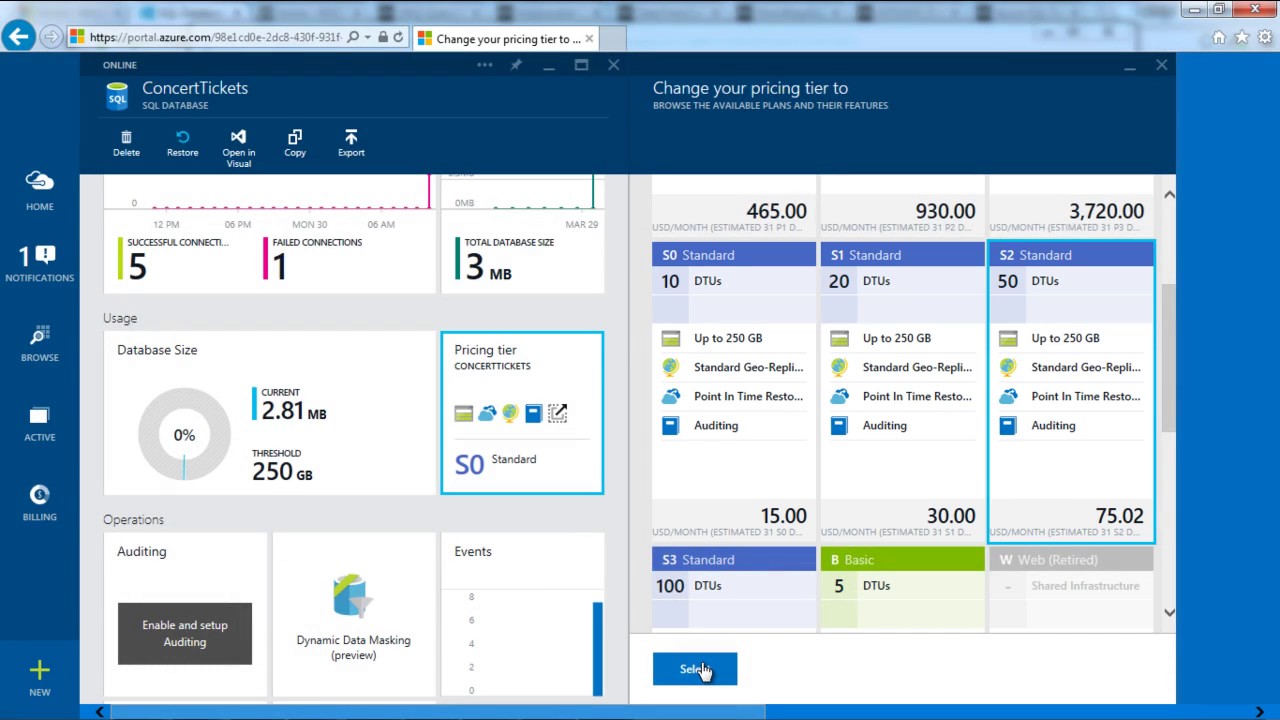Screen dimensions: 1280x720
Task: Click Enable and setup Auditing button
Action: coord(185,633)
